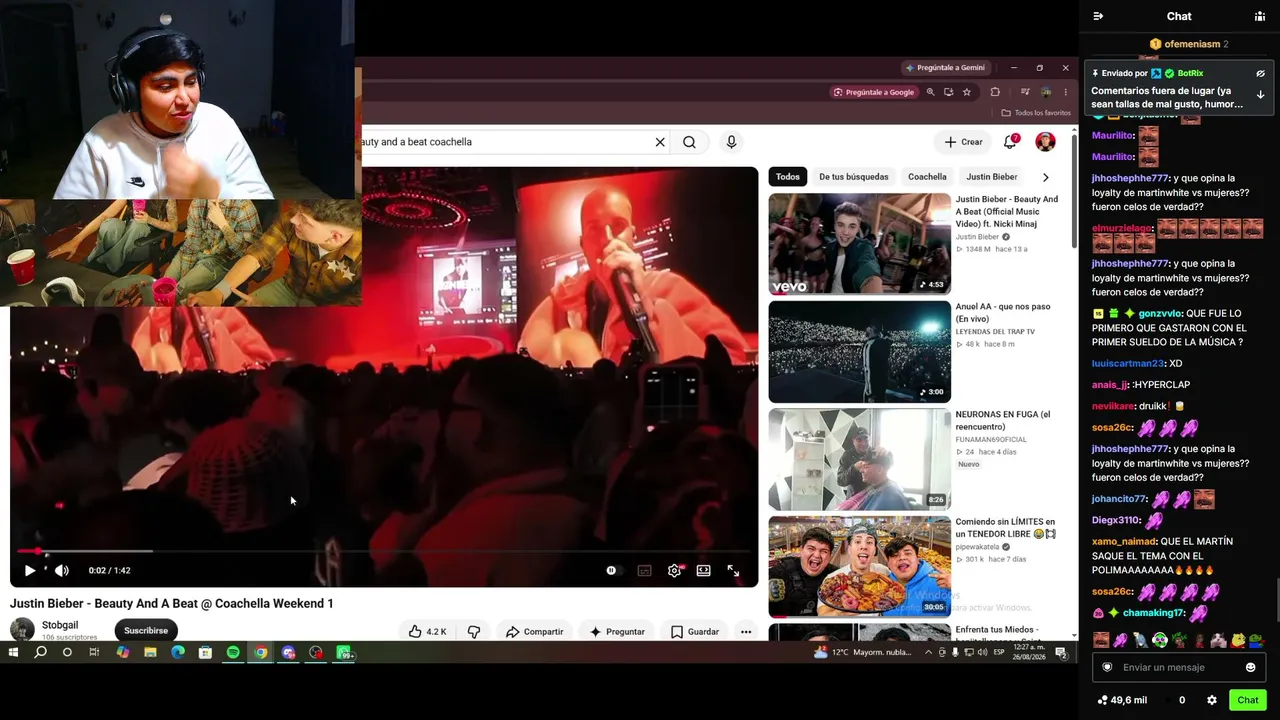The width and height of the screenshot is (1280, 720).
Task: Select the Justin Bieber filter chip
Action: 991,177
